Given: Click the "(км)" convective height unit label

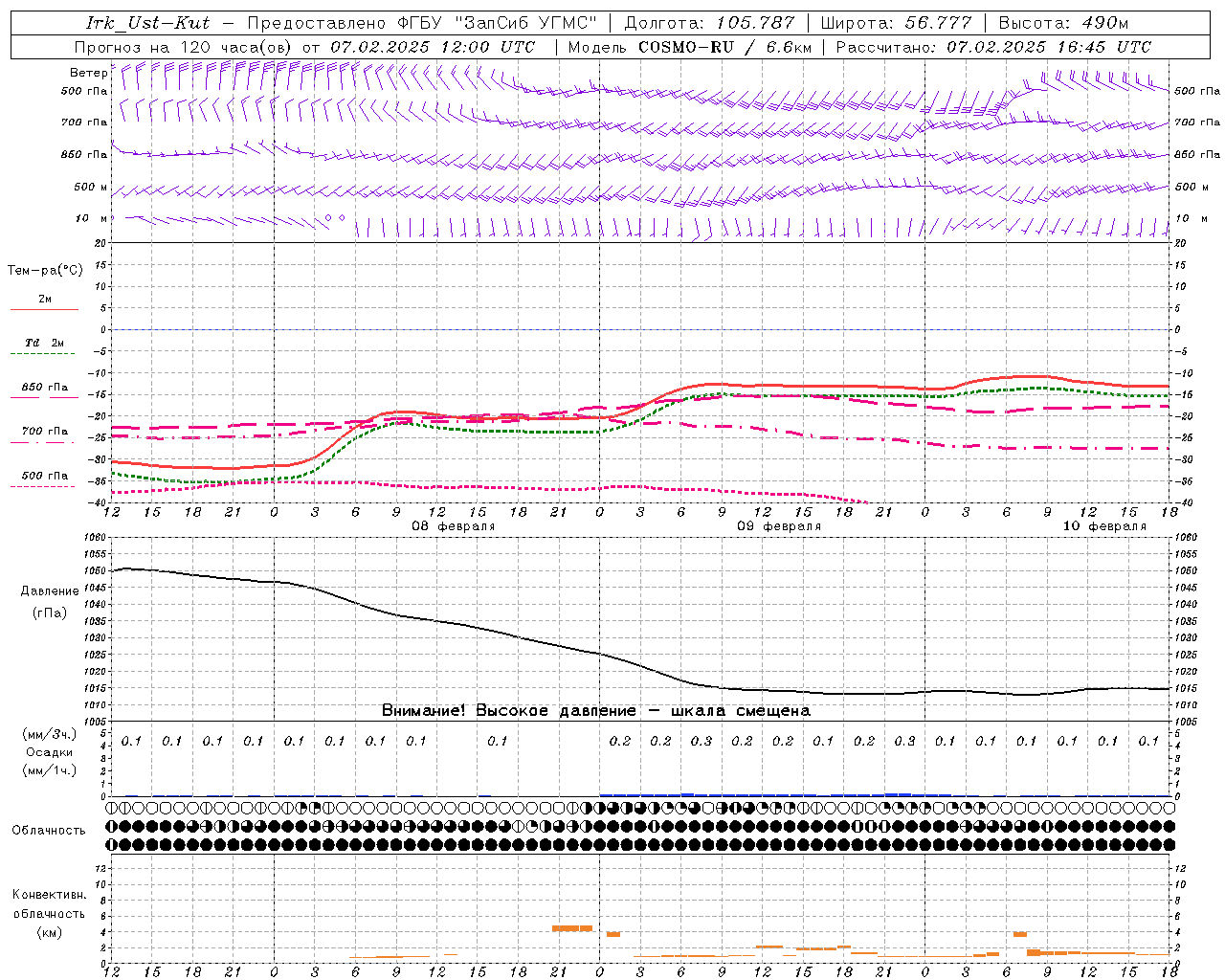Looking at the screenshot, I should [50, 932].
